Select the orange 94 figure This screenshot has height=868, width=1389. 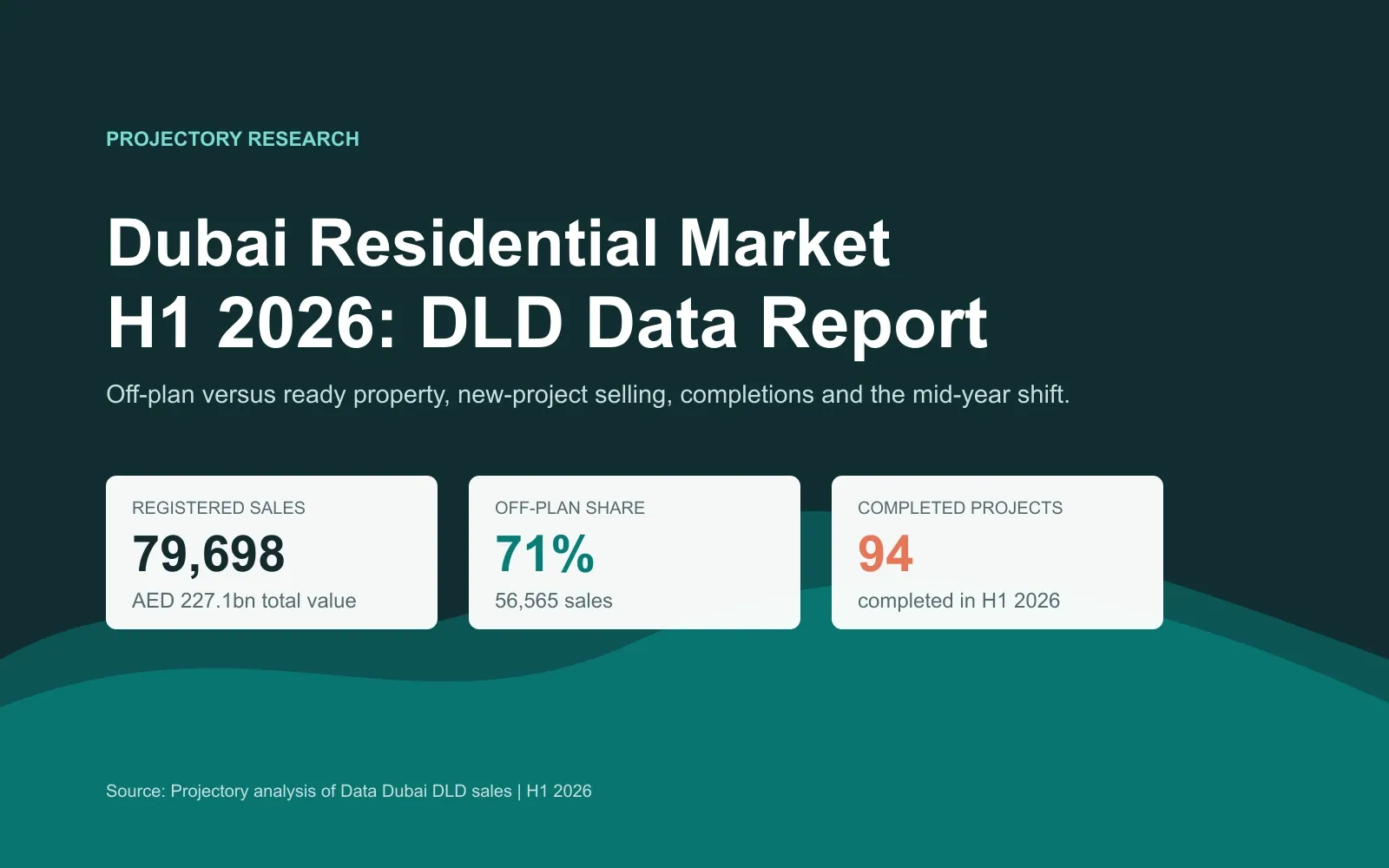tap(885, 554)
